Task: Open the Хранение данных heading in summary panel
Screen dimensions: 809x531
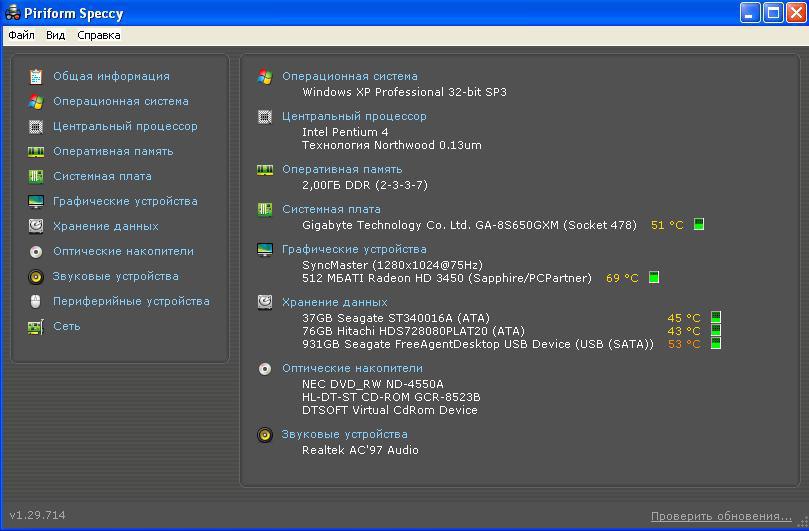Action: [x=334, y=302]
